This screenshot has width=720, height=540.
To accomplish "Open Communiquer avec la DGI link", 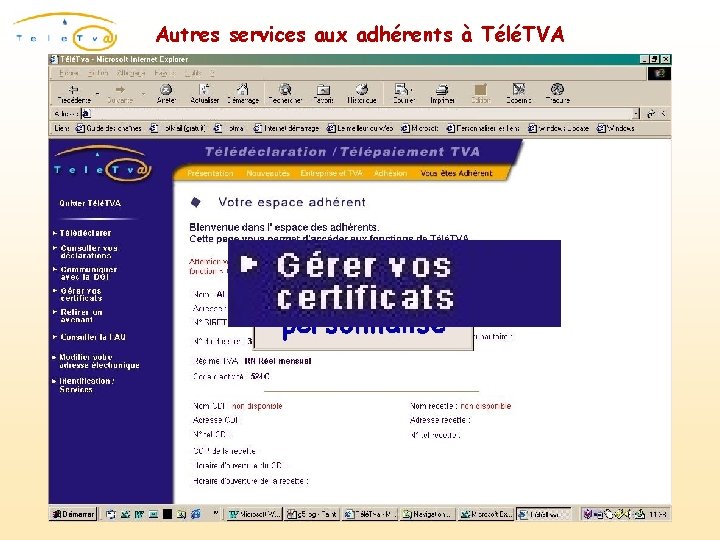I will (x=89, y=273).
